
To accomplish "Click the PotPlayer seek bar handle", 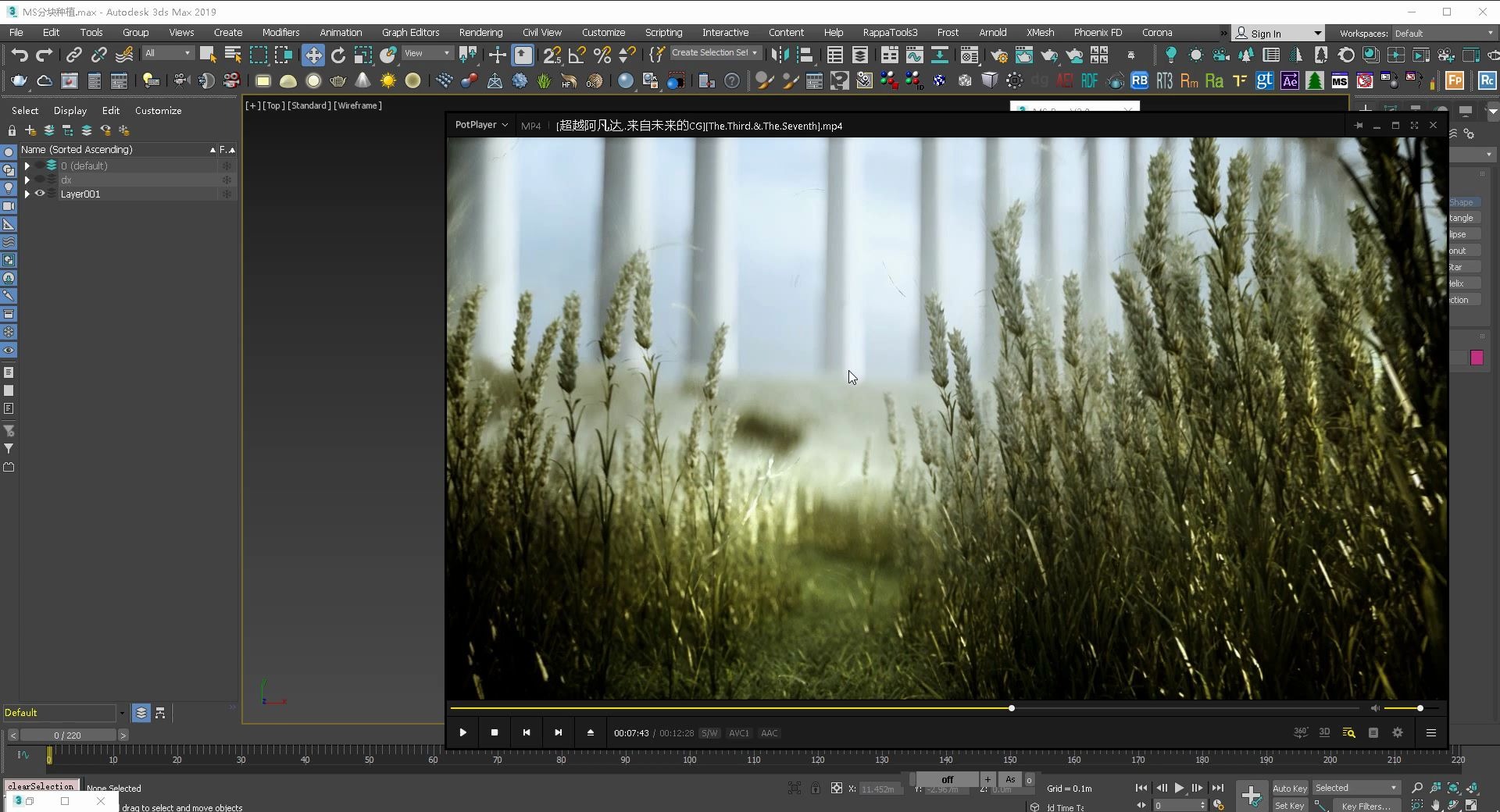I will coord(1012,708).
